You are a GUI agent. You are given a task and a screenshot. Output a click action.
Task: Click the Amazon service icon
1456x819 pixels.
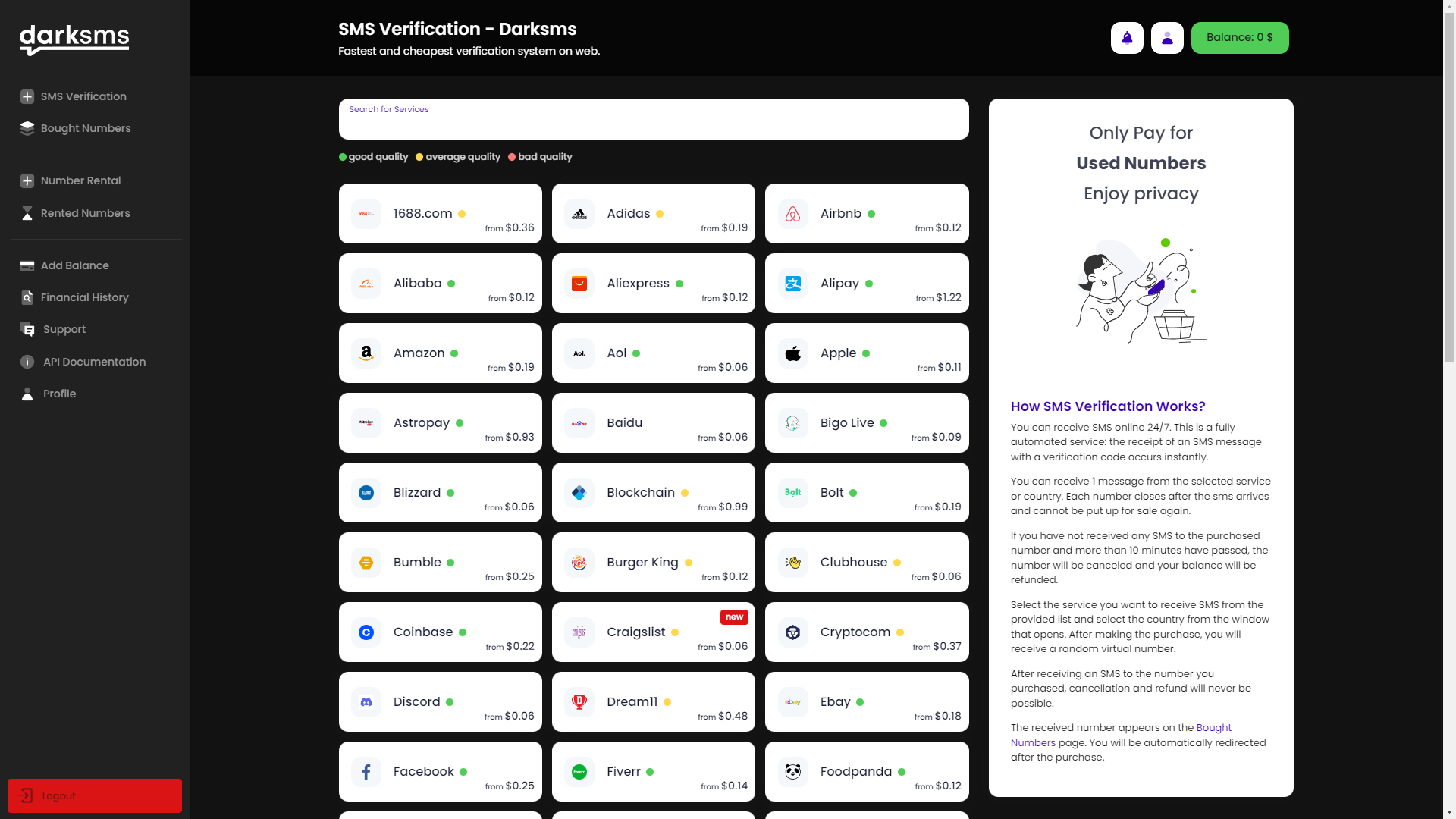[366, 353]
